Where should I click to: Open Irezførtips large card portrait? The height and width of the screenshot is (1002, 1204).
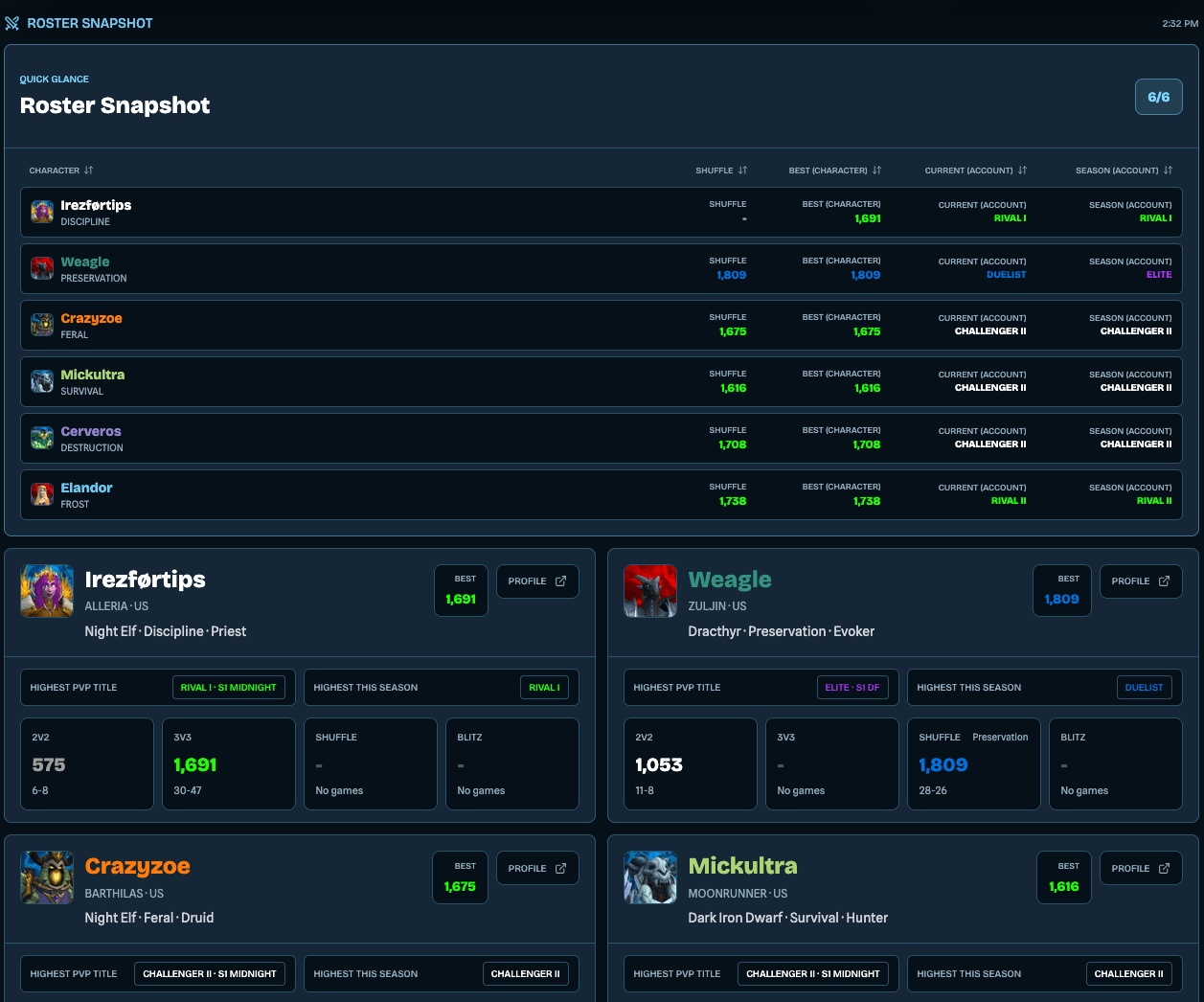(47, 591)
